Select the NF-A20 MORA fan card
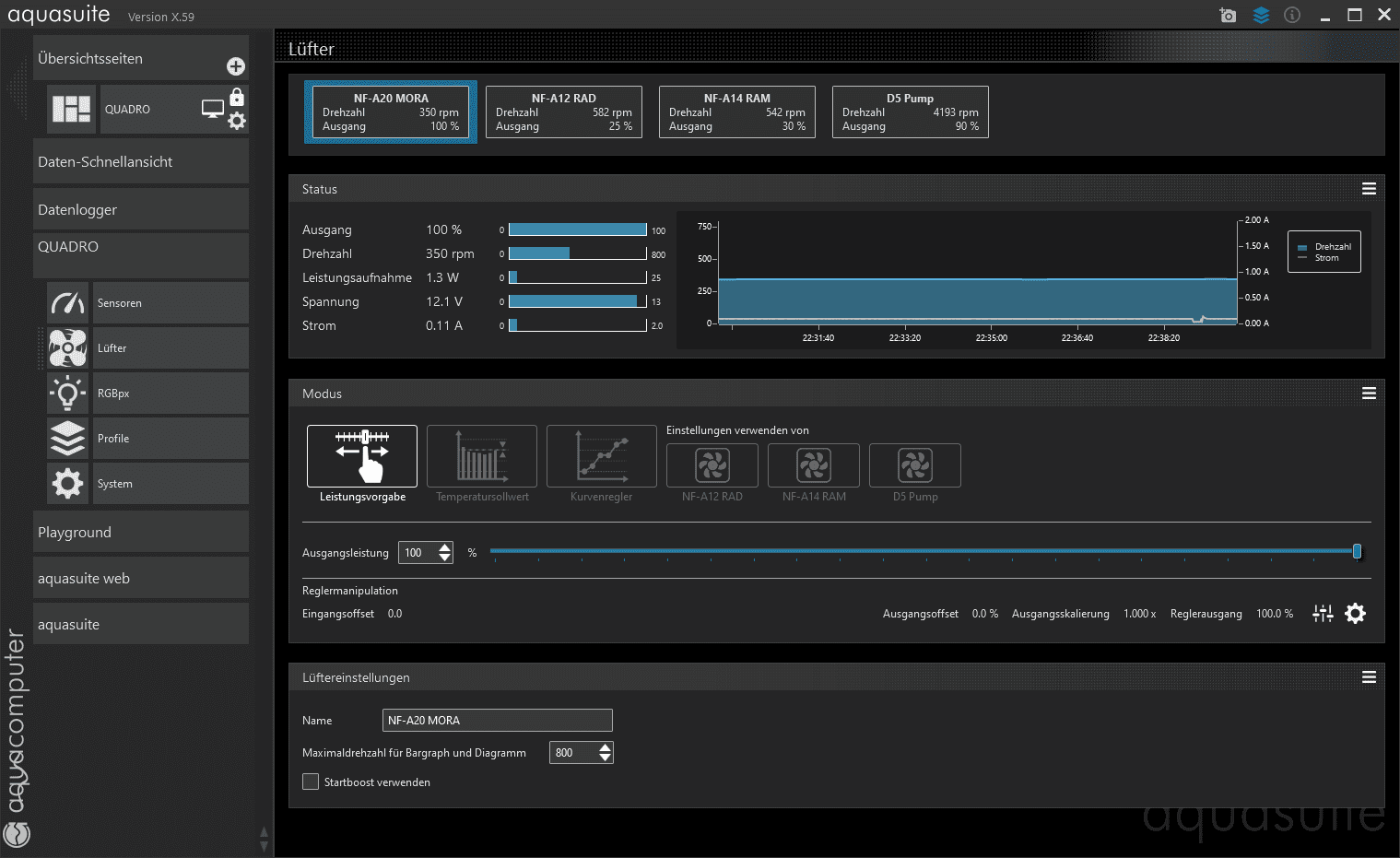 [391, 112]
